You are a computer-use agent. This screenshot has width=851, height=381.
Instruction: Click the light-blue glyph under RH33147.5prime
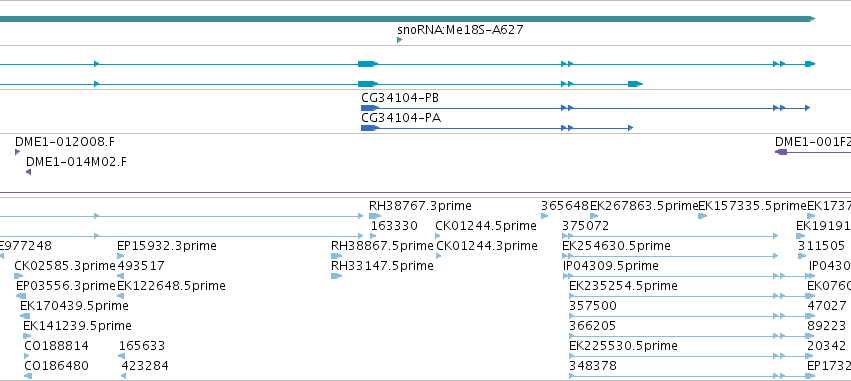point(336,276)
